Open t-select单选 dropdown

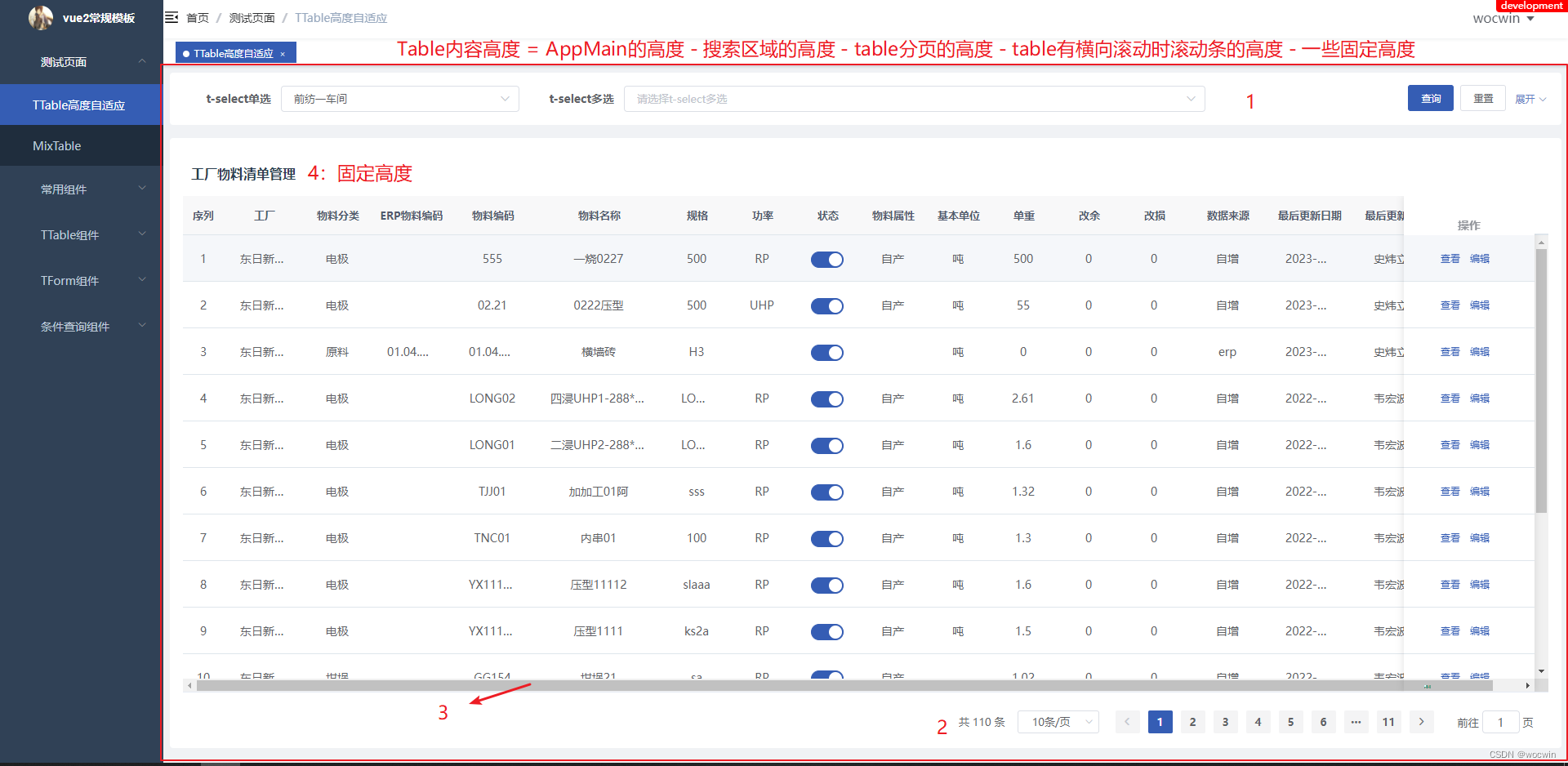[x=400, y=99]
